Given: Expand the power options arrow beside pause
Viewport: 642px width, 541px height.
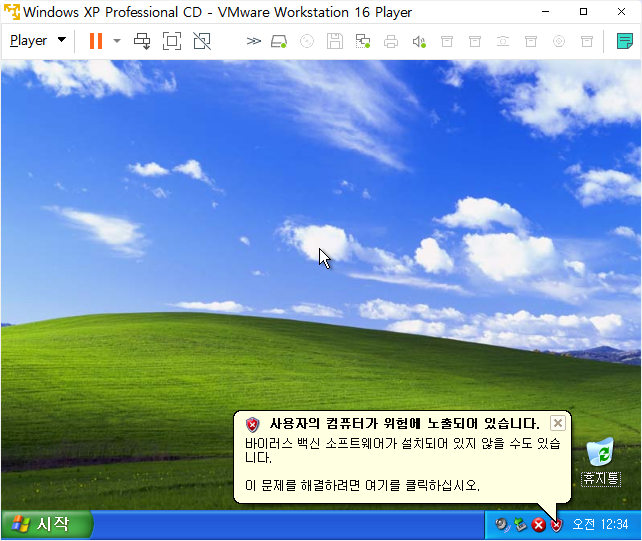Looking at the screenshot, I should click(117, 41).
